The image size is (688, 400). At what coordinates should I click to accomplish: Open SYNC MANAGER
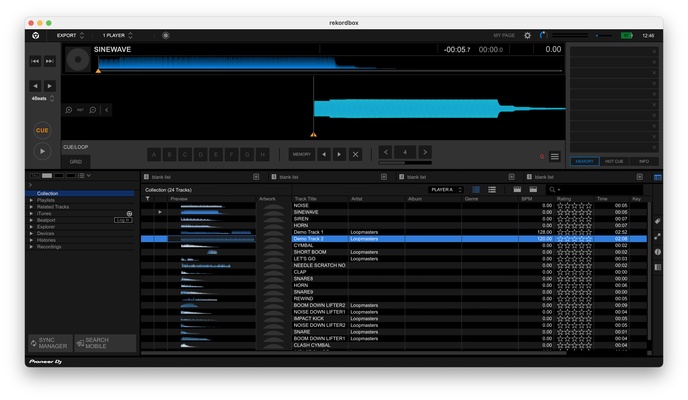point(50,343)
